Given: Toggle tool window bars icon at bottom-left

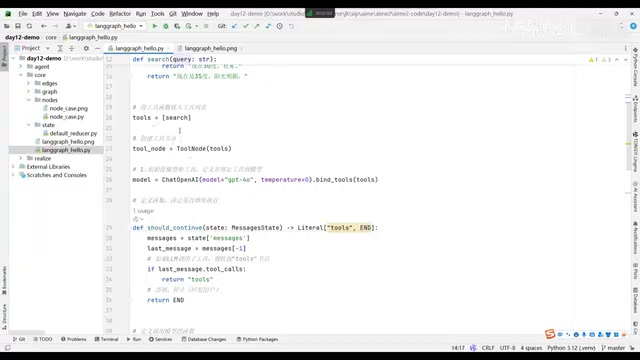Looking at the screenshot, I should [7, 348].
